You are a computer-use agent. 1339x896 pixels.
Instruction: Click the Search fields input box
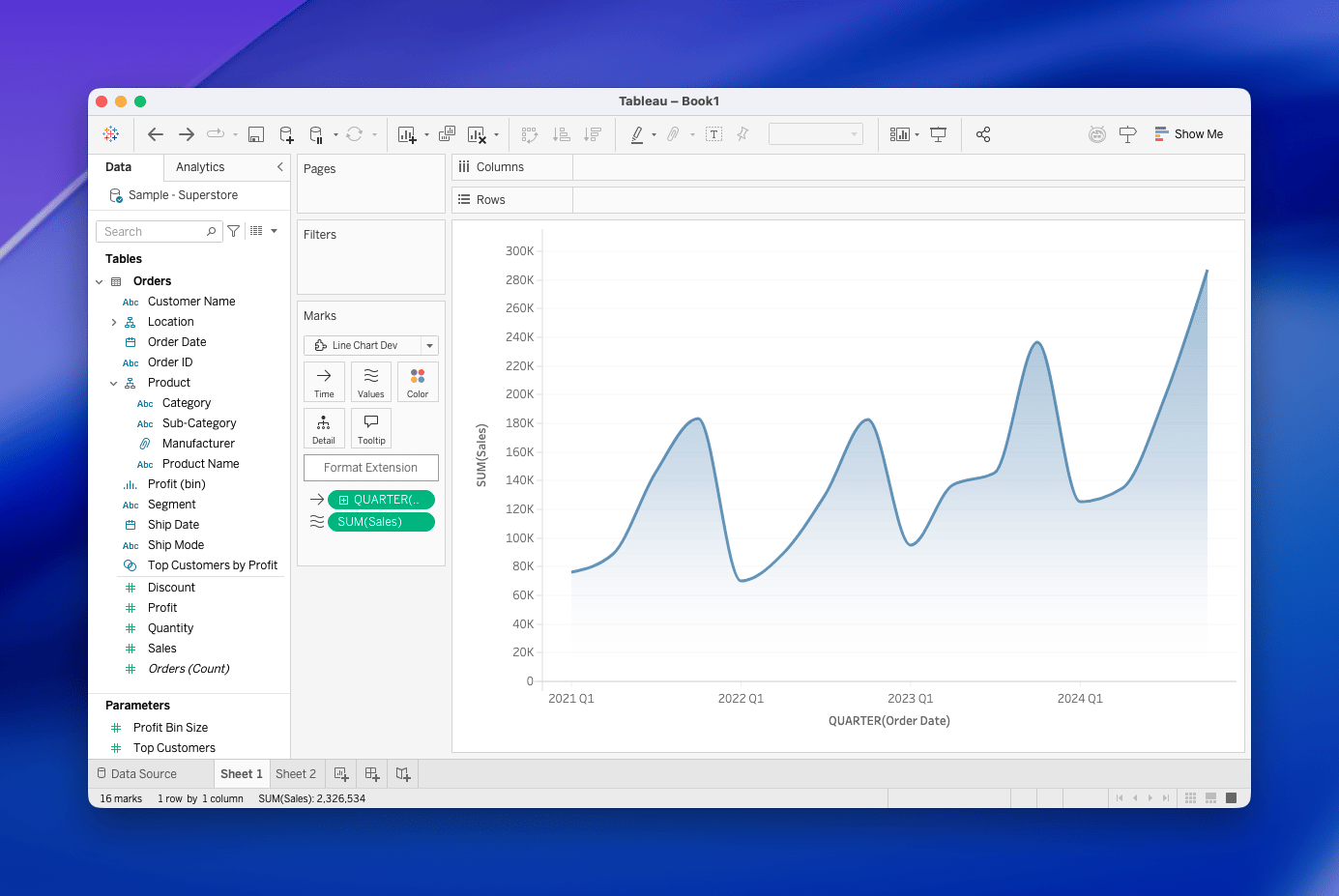(160, 232)
